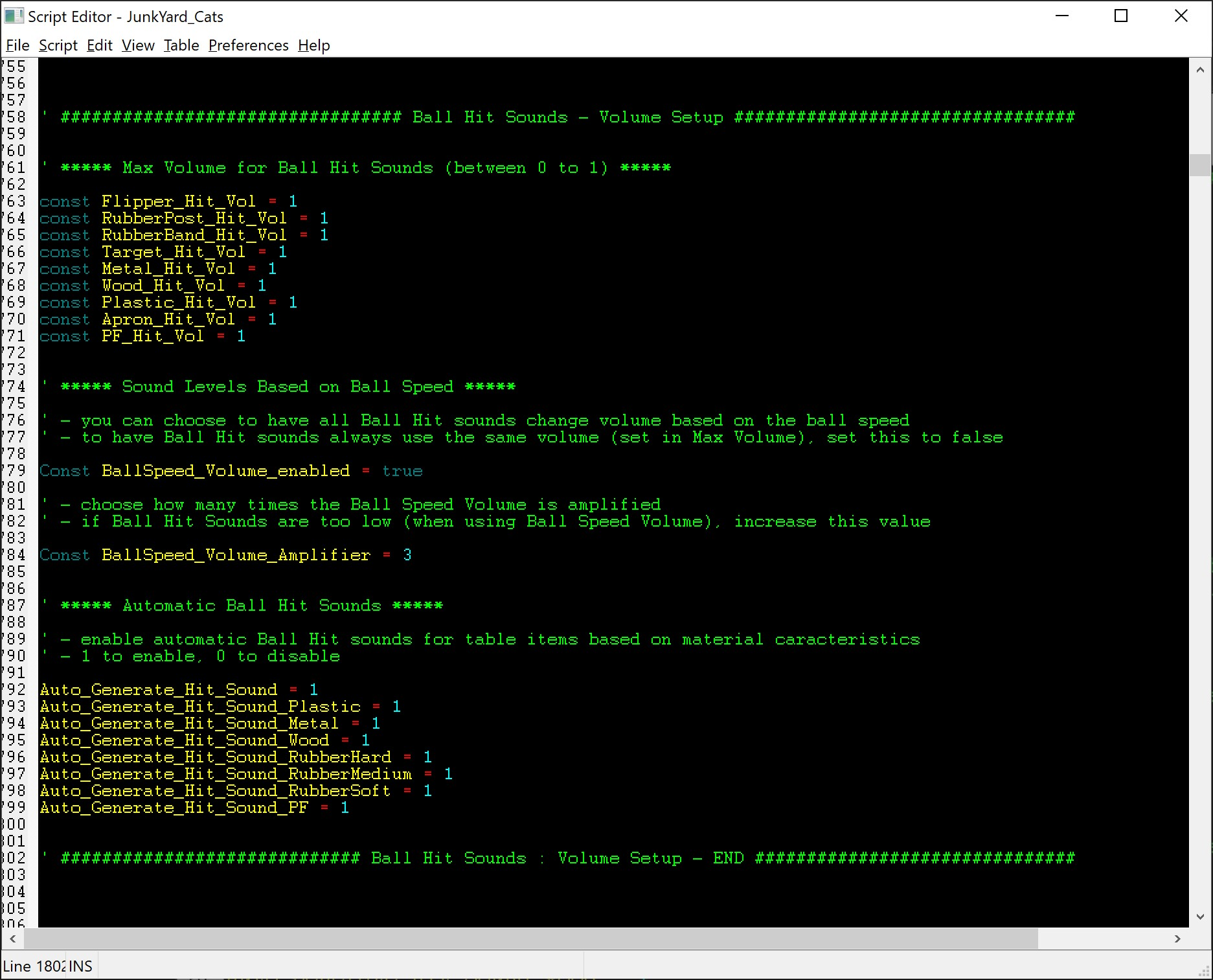
Task: Open the Script menu
Action: (x=58, y=45)
